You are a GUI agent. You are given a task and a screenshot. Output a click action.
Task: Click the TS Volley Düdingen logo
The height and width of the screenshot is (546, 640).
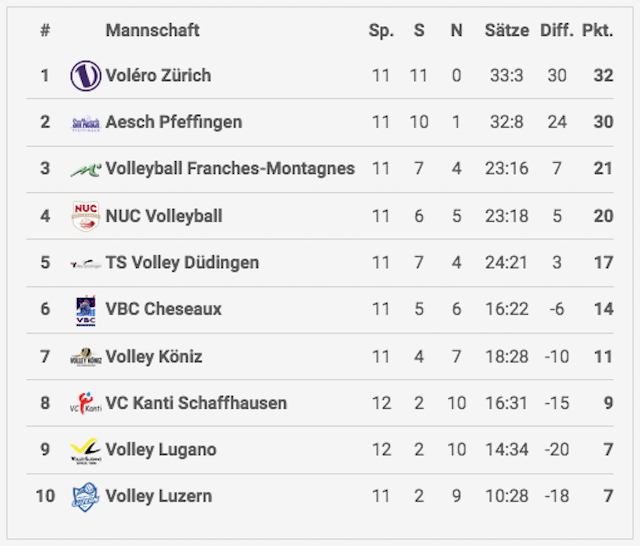click(86, 264)
